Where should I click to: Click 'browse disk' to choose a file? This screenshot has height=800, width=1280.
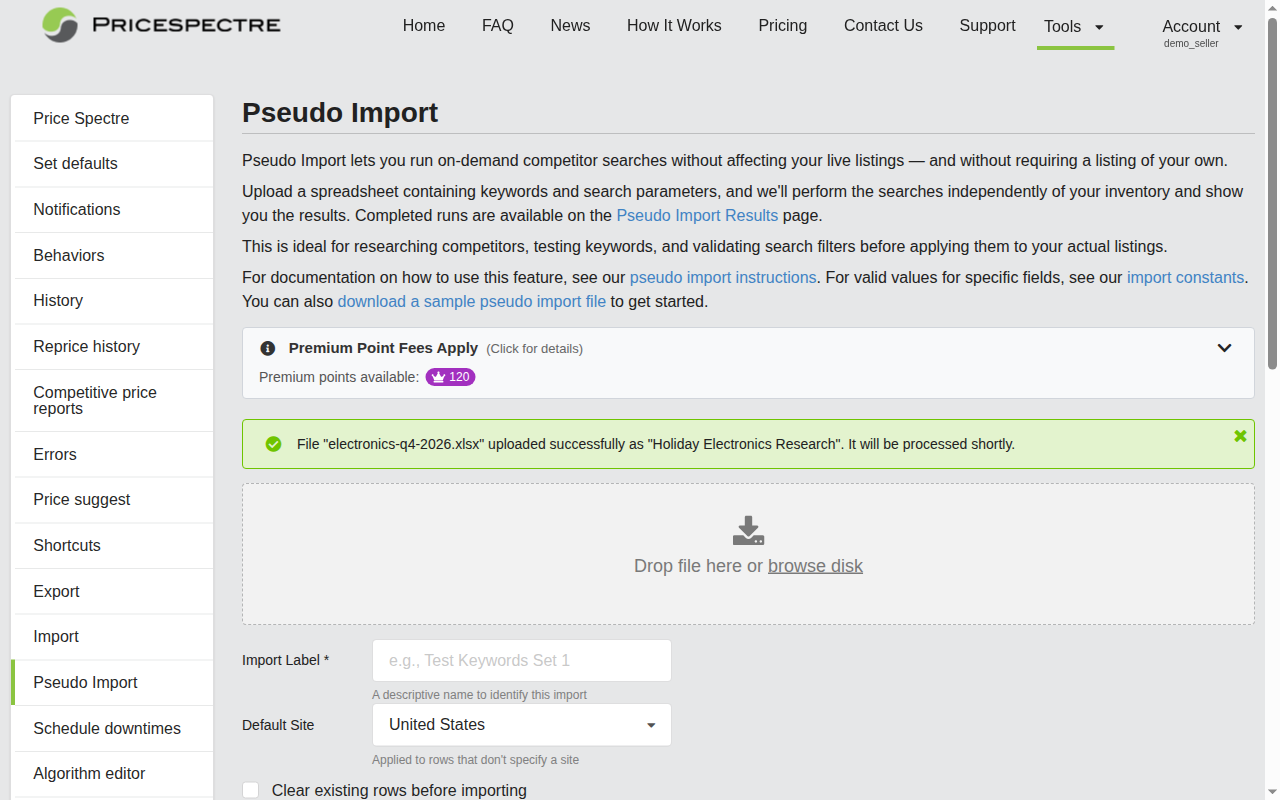pyautogui.click(x=815, y=566)
